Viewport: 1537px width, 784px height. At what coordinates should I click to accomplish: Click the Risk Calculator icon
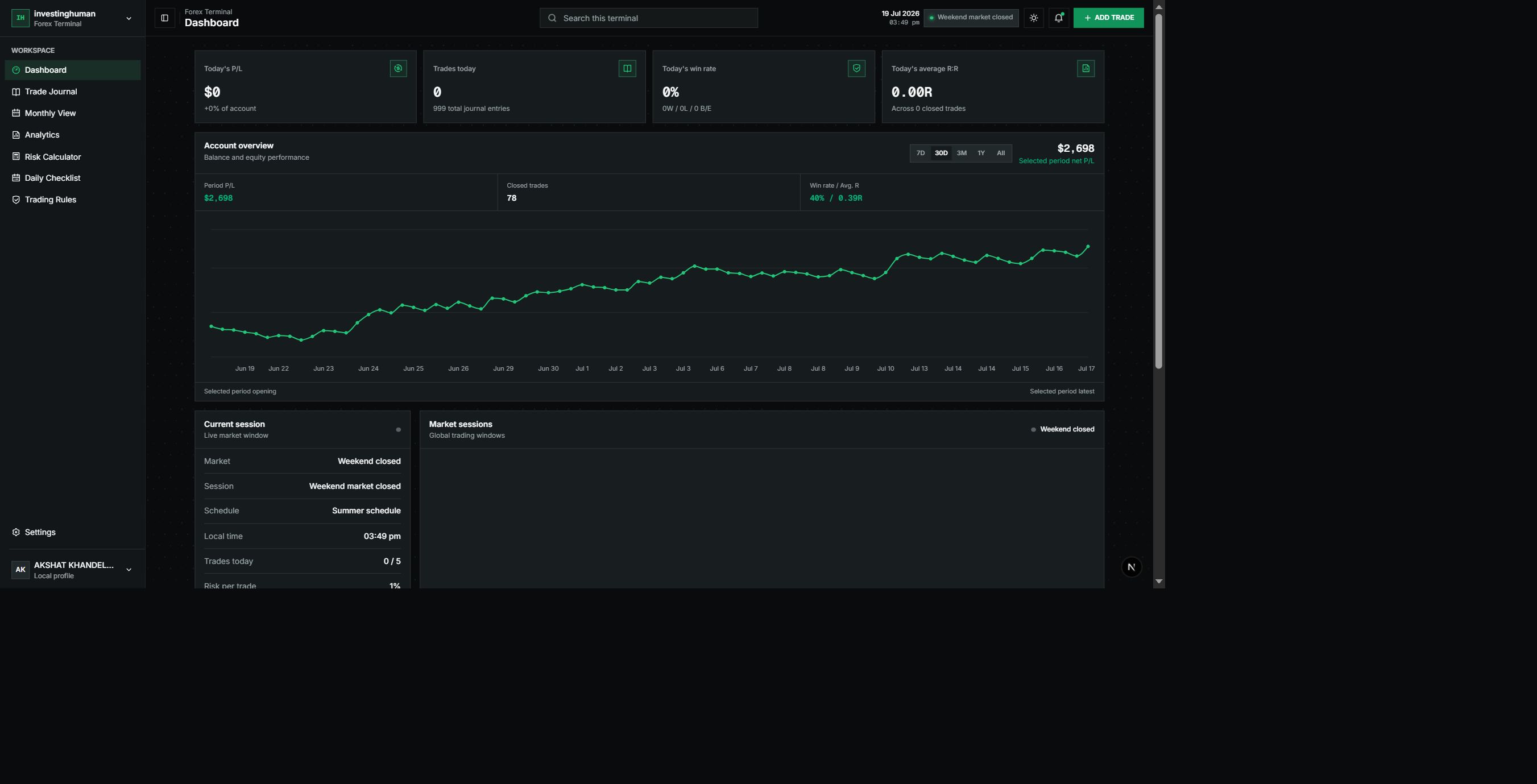point(16,157)
